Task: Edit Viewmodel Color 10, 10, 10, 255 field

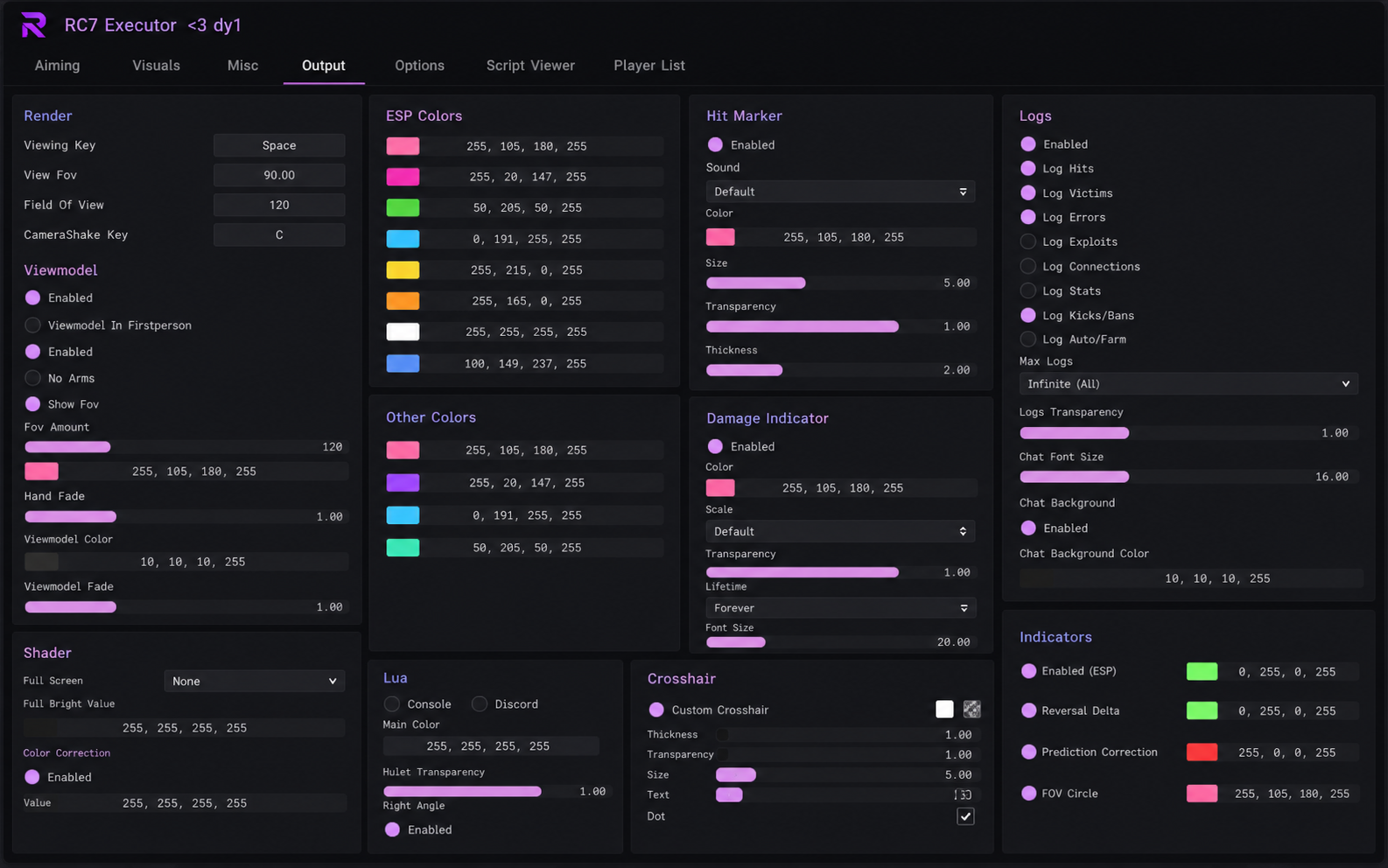Action: pyautogui.click(x=186, y=562)
